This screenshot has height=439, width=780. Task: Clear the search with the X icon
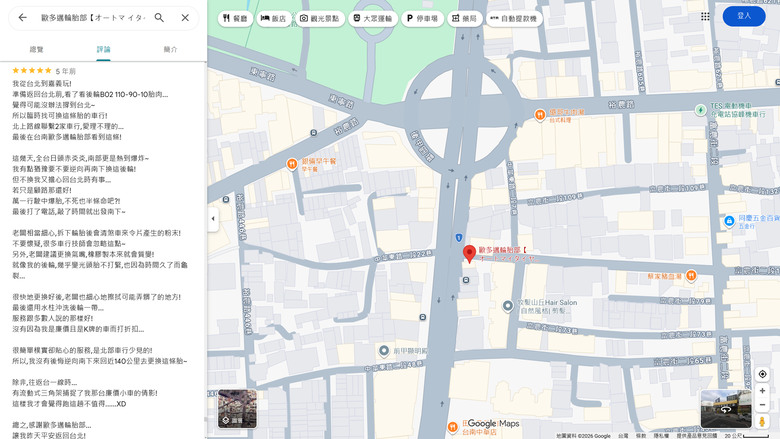(185, 17)
